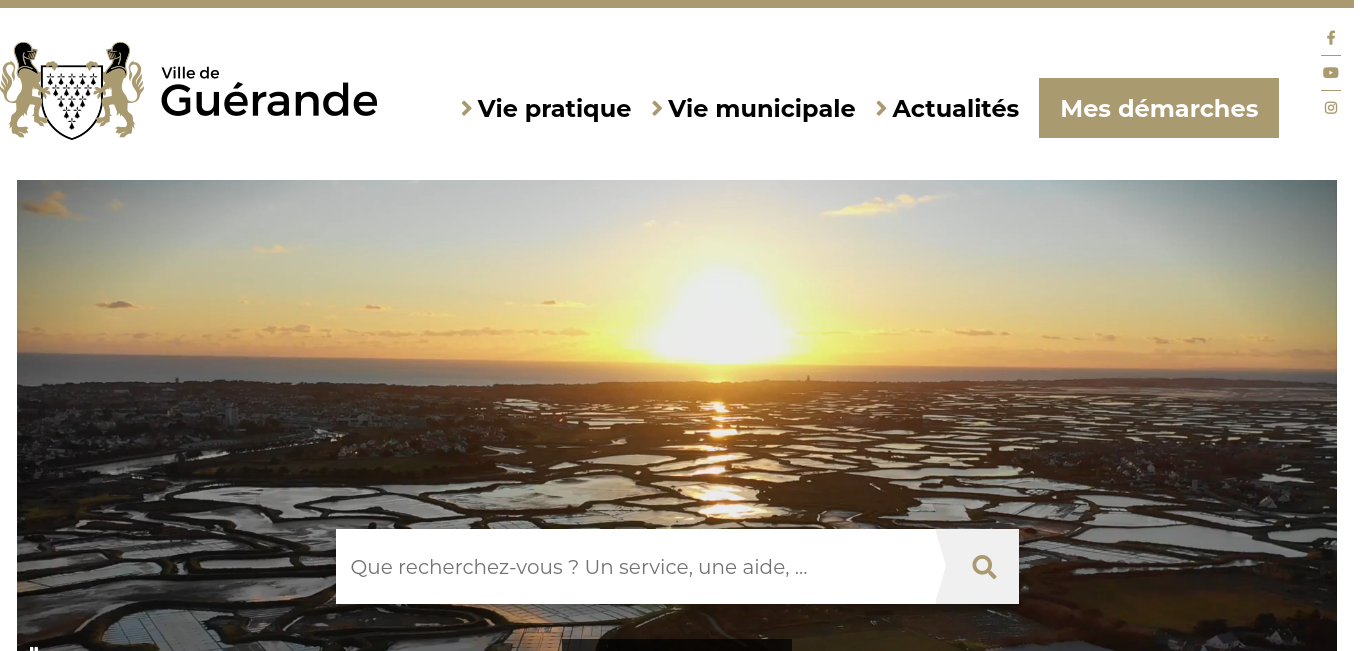Viewport: 1366px width, 651px height.
Task: Click the dark panel below the search bar
Action: 677,645
